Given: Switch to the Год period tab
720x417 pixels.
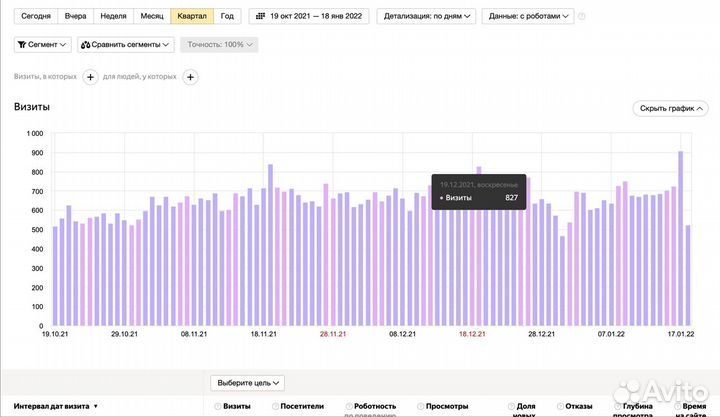Looking at the screenshot, I should click(227, 17).
